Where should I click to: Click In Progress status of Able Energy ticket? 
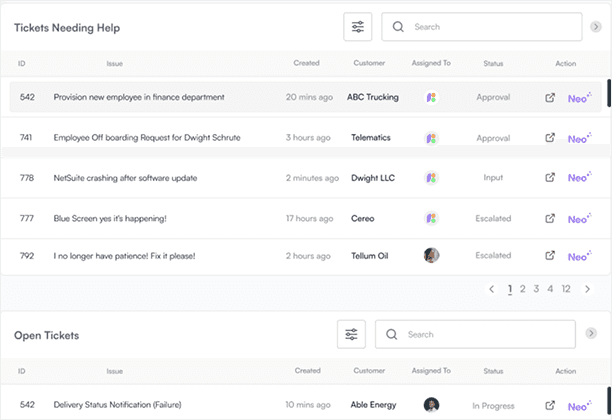493,406
